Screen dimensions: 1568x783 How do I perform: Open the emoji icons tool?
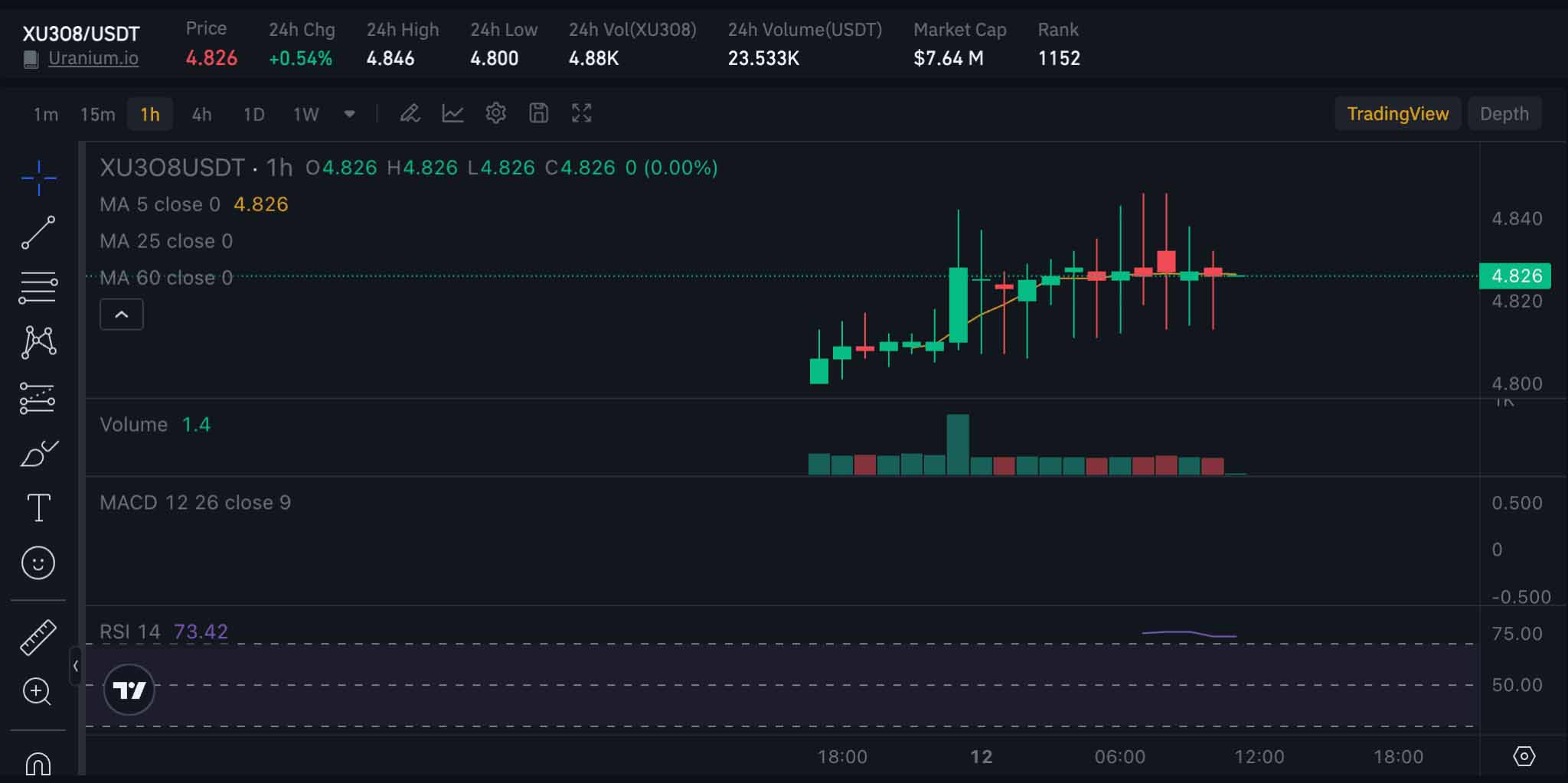tap(38, 563)
